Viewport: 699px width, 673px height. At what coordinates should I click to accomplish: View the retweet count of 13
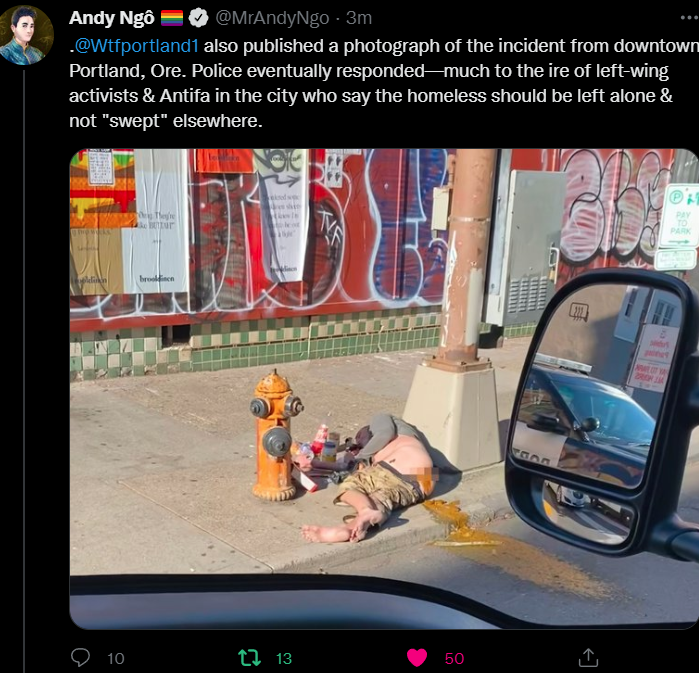284,658
